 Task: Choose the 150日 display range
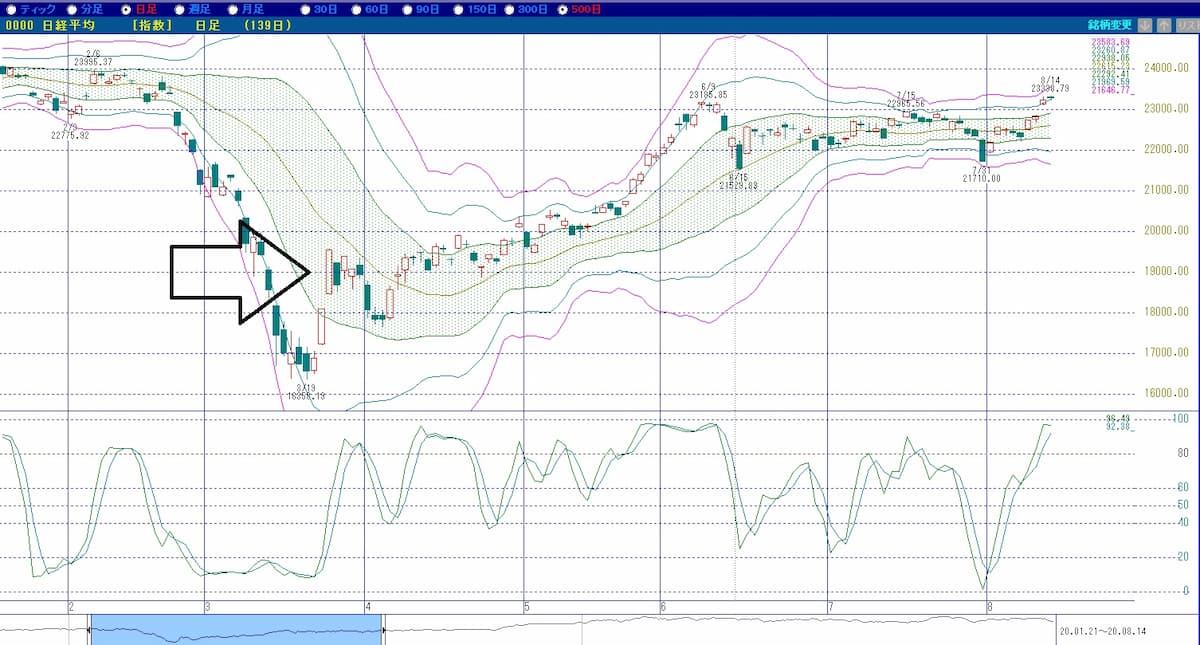(x=458, y=9)
